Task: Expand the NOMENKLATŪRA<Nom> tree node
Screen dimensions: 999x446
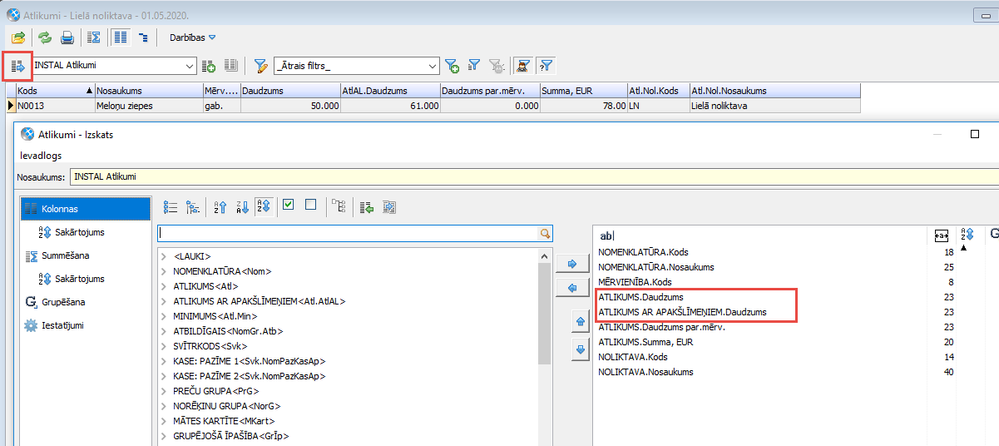Action: [x=163, y=271]
